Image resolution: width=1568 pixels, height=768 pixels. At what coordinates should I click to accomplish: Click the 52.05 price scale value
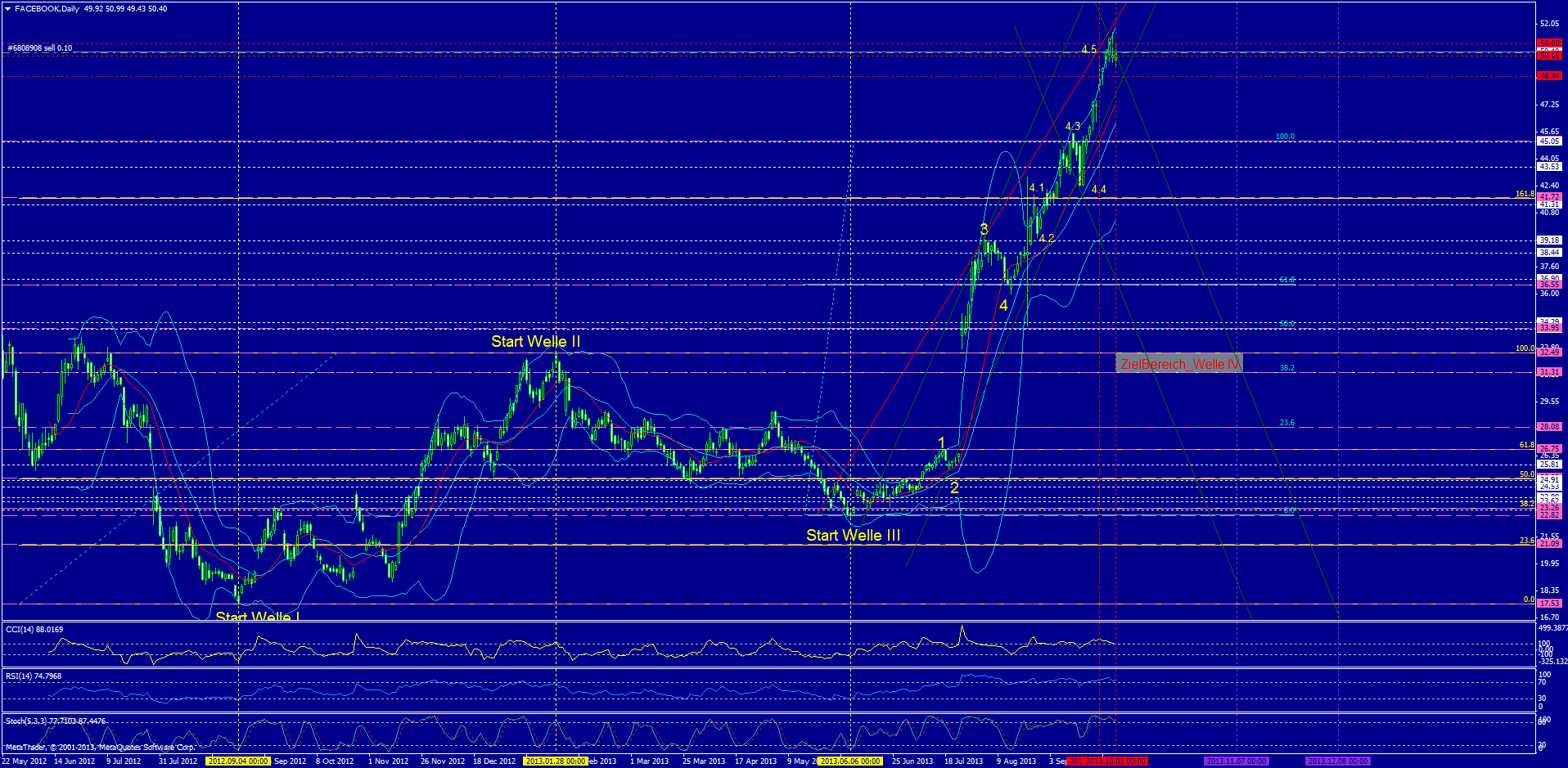pos(1549,24)
